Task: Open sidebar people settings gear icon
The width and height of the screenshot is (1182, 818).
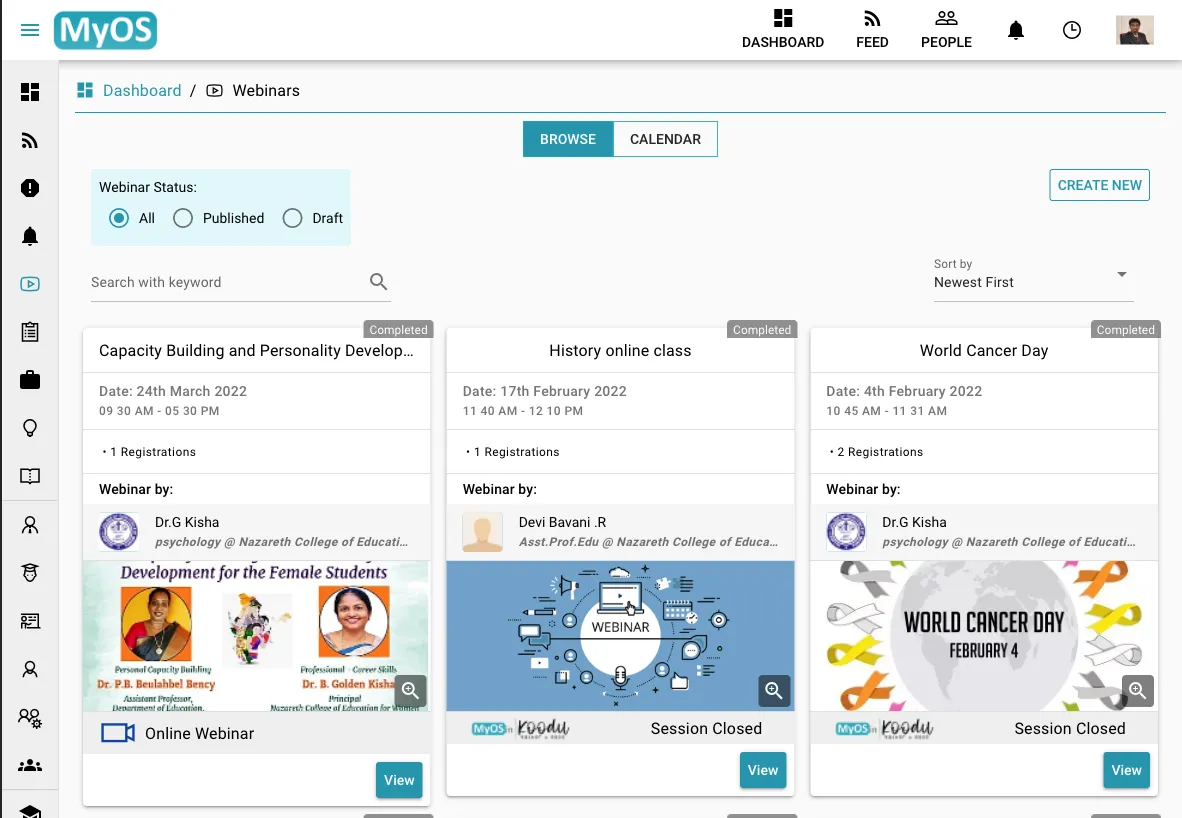Action: [x=30, y=717]
